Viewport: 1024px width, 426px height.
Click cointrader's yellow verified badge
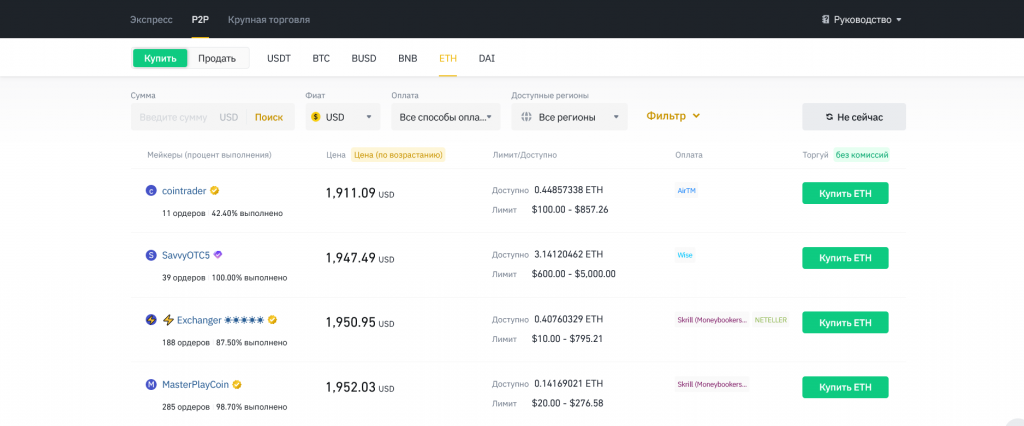pos(215,190)
